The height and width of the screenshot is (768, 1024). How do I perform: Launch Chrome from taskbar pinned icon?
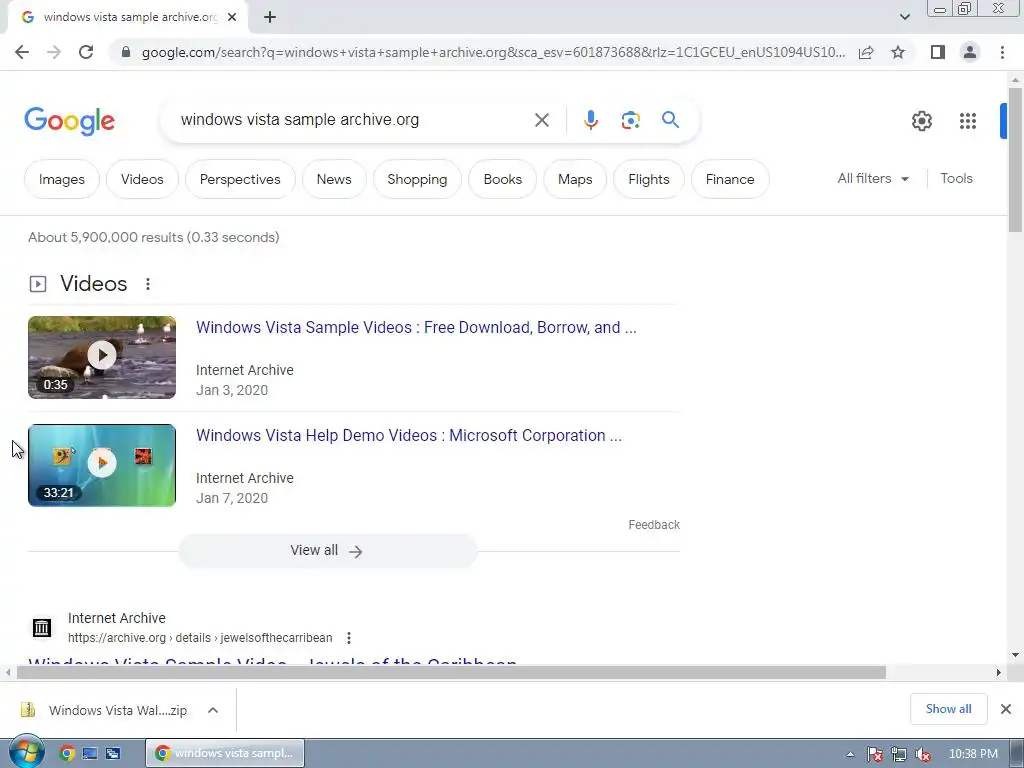point(66,754)
